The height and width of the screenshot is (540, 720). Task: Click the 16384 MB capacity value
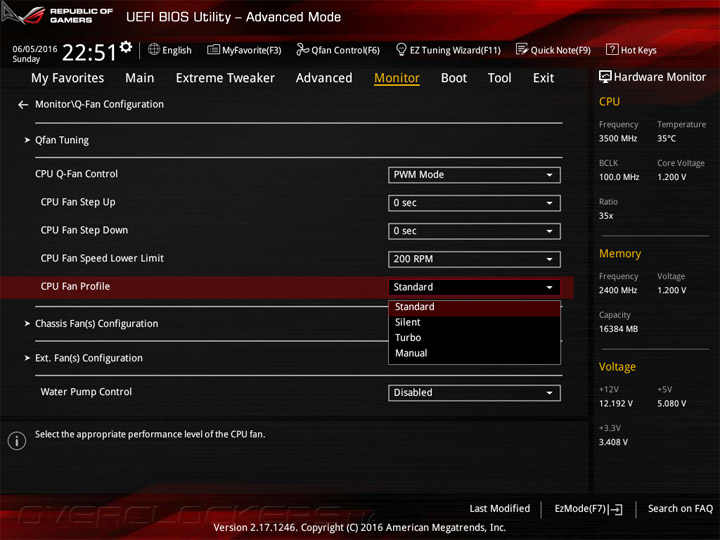tap(618, 329)
